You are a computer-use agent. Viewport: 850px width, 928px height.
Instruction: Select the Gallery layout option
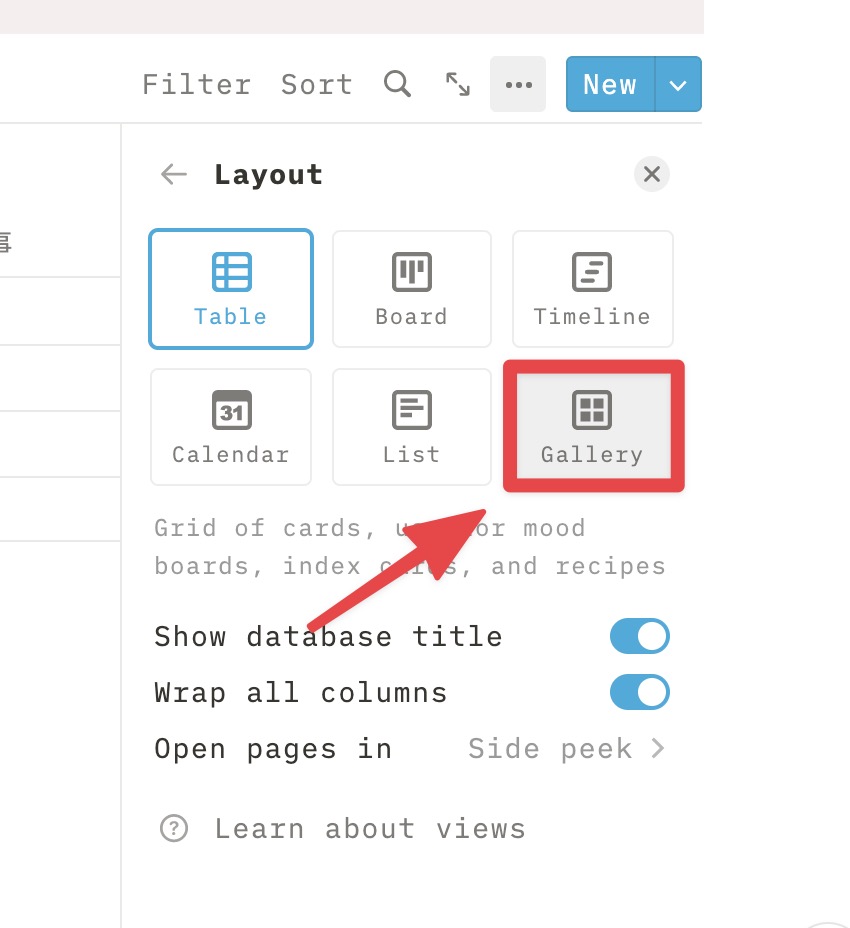pyautogui.click(x=593, y=426)
